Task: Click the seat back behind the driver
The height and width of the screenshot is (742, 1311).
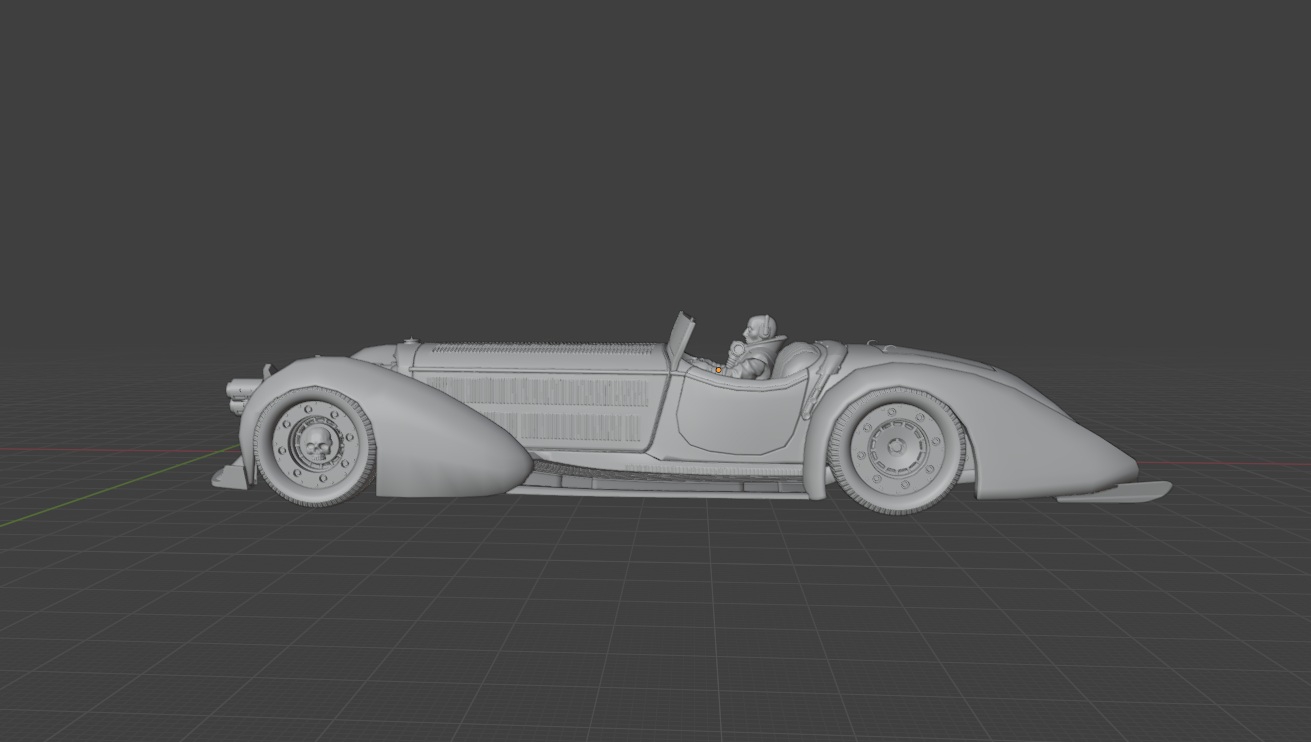Action: click(798, 358)
